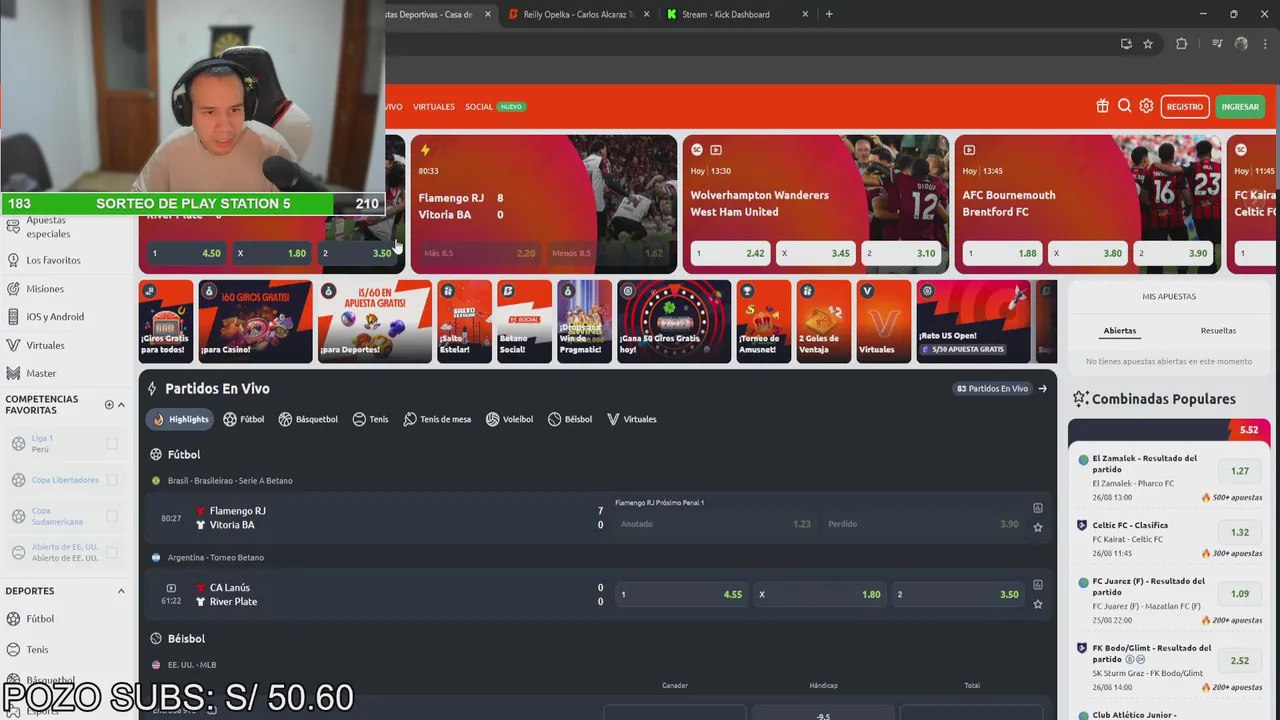Open Fútbol in Deportes sidebar
Screen dimensions: 1280x720
pos(40,619)
